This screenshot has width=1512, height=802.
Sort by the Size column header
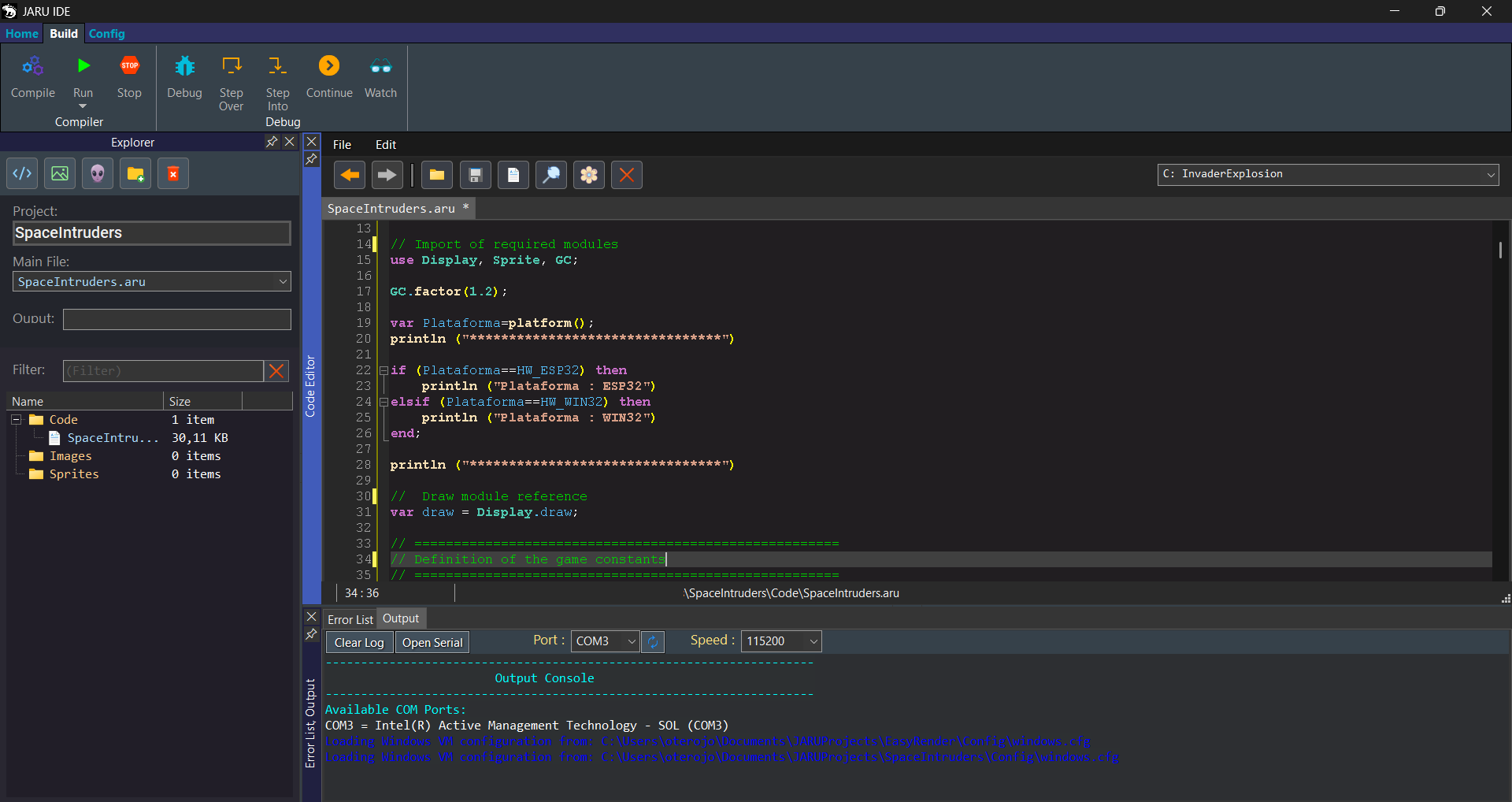point(202,401)
